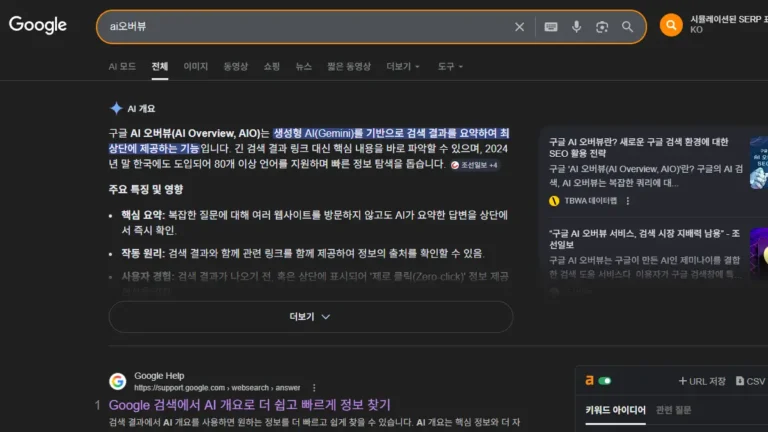768x432 pixels.
Task: Click the 'Google Help' site name
Action: coord(159,376)
